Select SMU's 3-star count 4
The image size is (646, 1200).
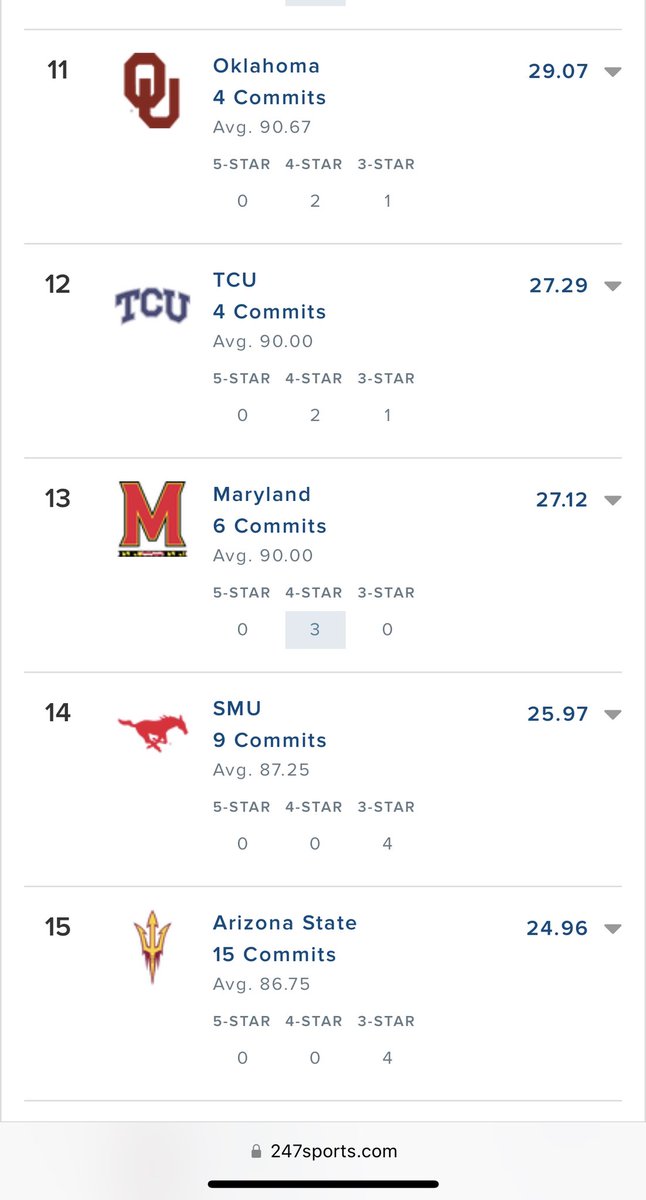pos(387,844)
